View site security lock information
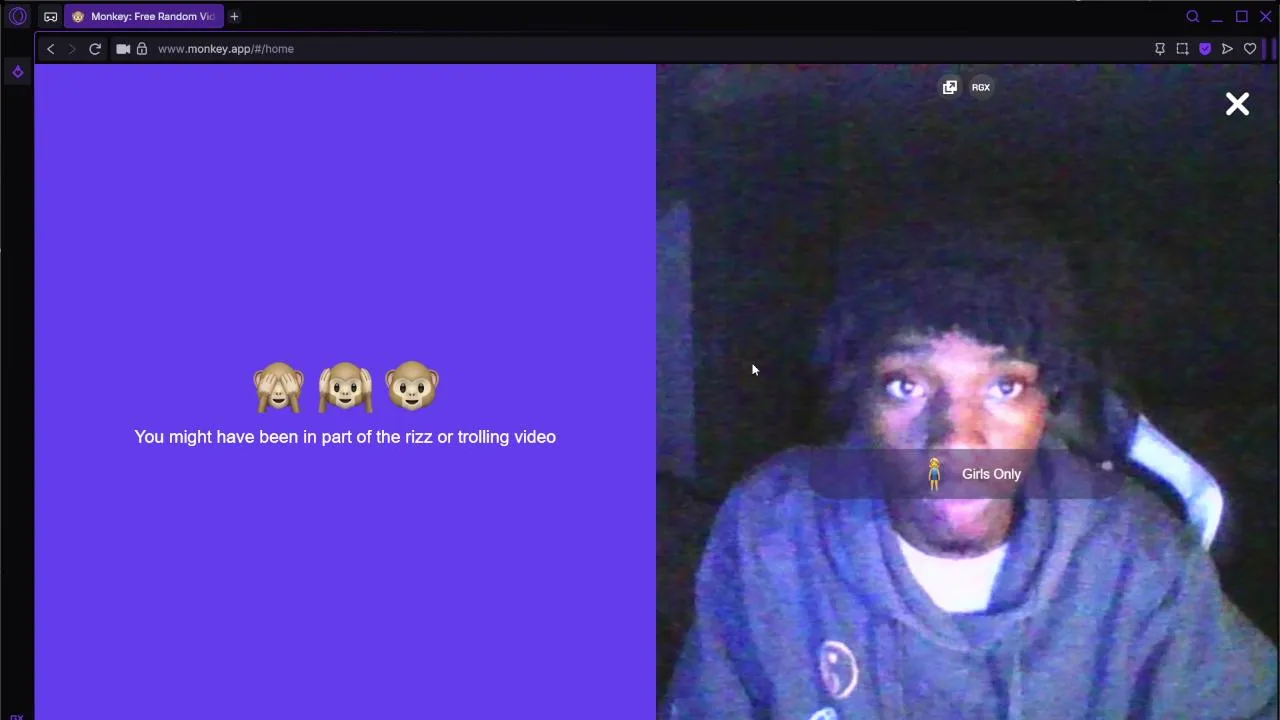The width and height of the screenshot is (1280, 720). coord(142,48)
